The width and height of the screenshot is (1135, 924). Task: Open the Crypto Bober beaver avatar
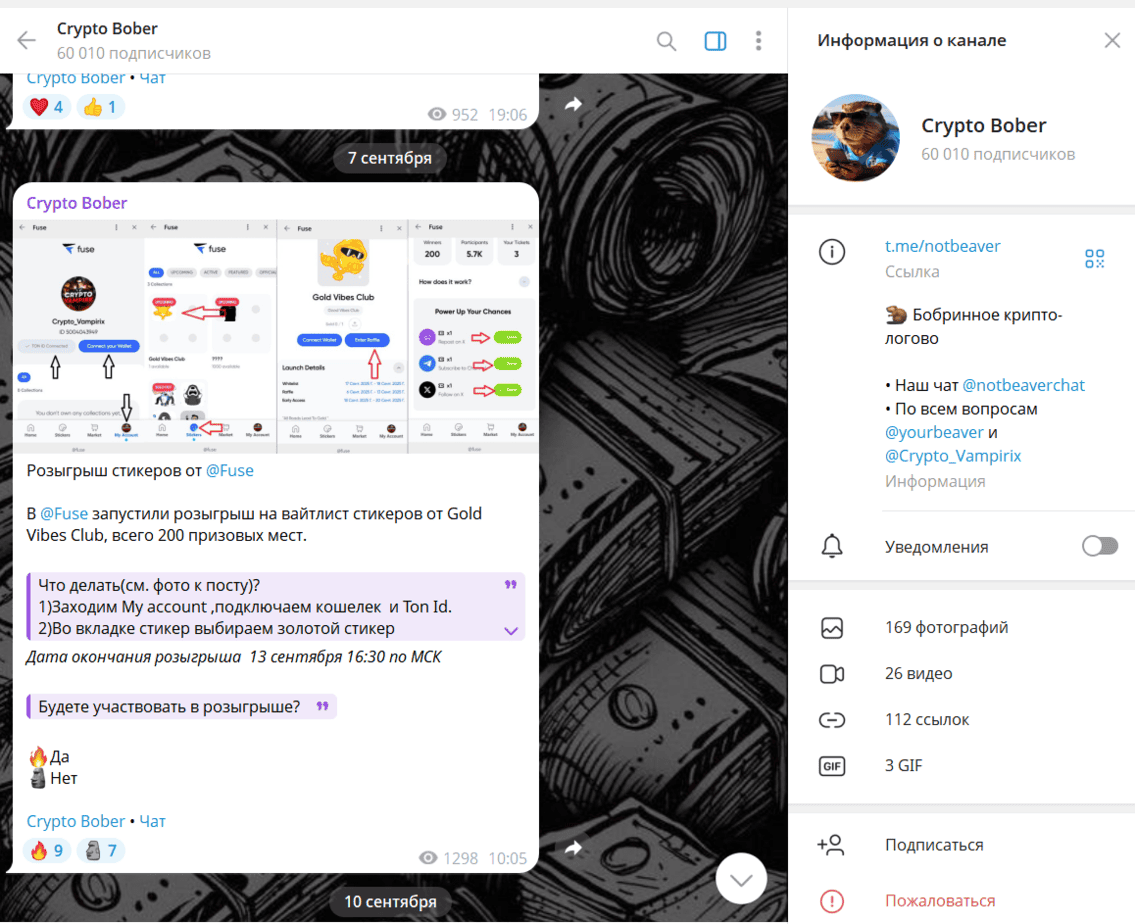tap(856, 137)
